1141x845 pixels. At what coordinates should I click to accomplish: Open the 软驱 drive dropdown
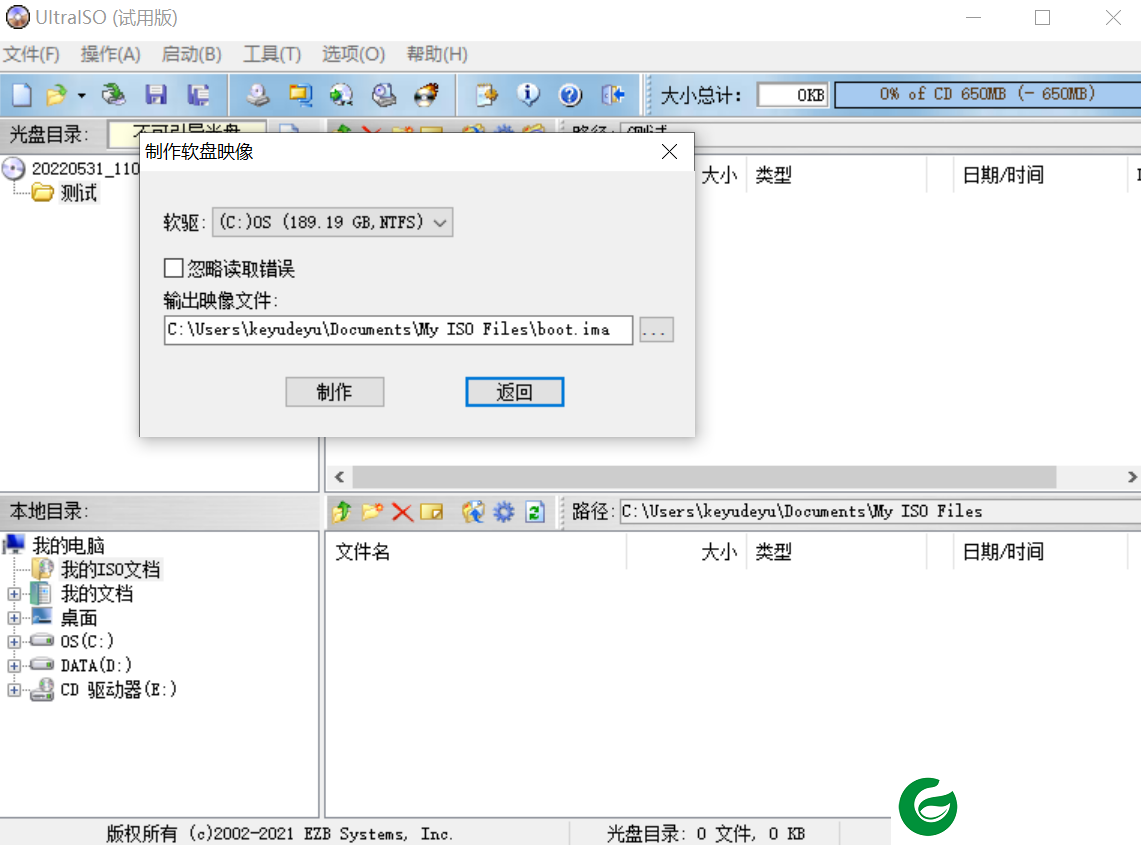click(333, 222)
